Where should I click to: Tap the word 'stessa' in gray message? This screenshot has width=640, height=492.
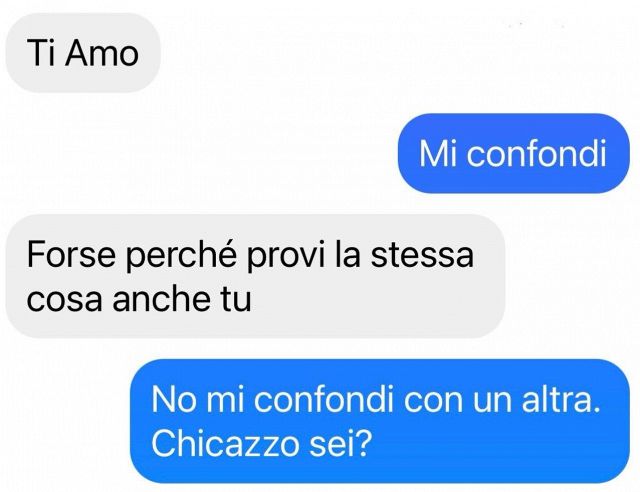coord(422,254)
